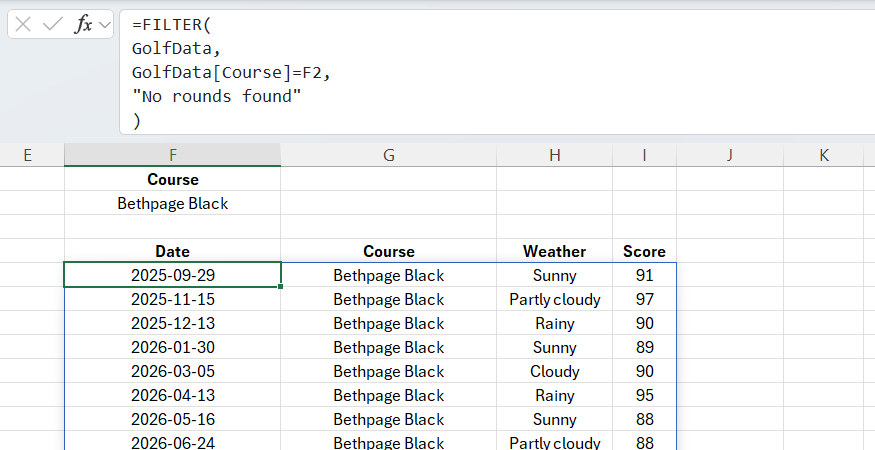Select the score 95 cell
The height and width of the screenshot is (450, 875).
pos(645,395)
